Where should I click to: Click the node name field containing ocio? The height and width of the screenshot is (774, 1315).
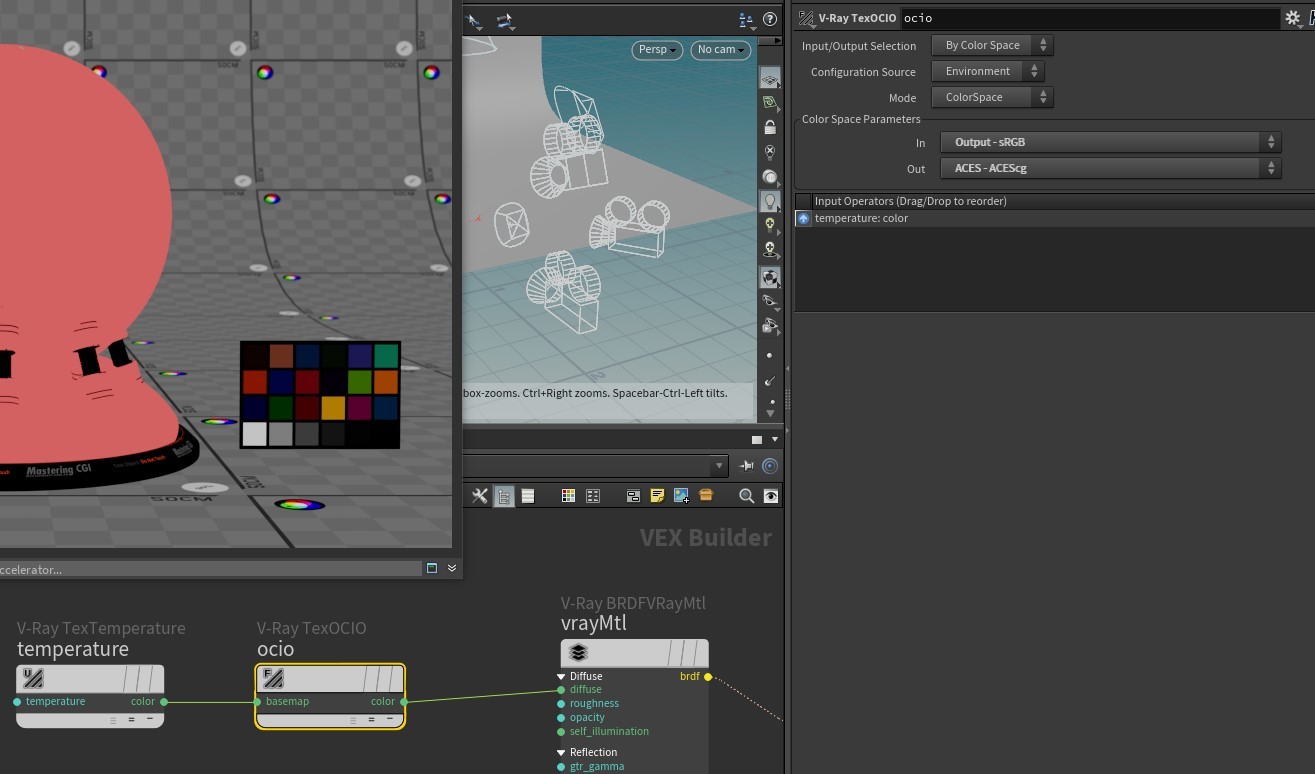click(1090, 18)
